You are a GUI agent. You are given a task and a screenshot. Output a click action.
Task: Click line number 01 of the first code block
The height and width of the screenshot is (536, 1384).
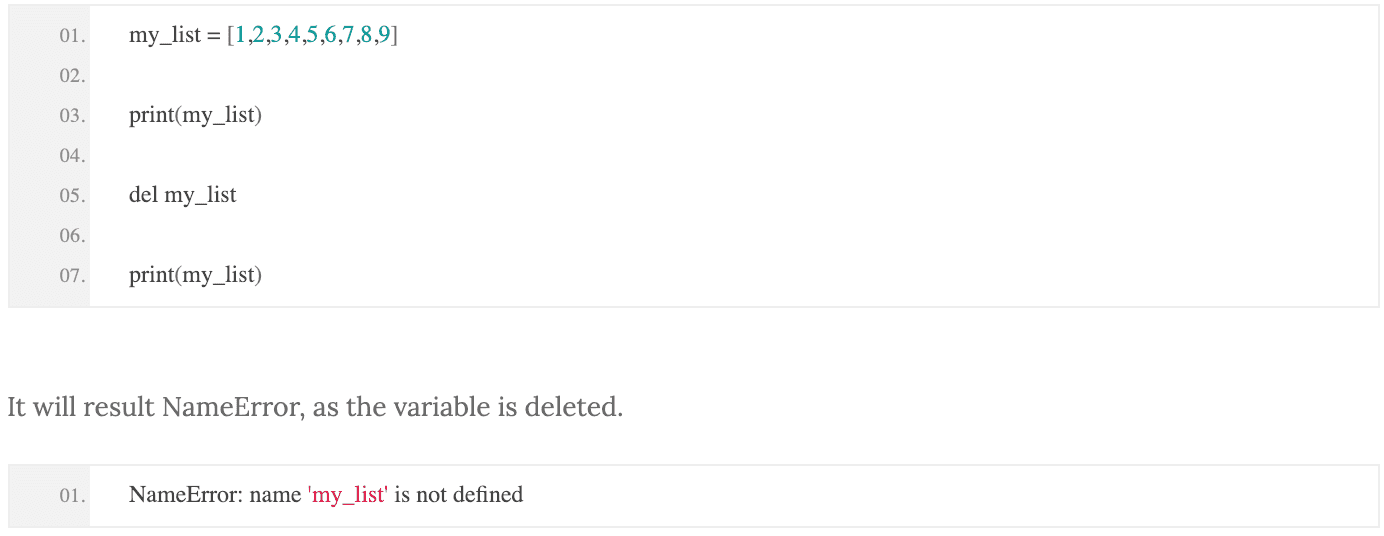[x=72, y=36]
